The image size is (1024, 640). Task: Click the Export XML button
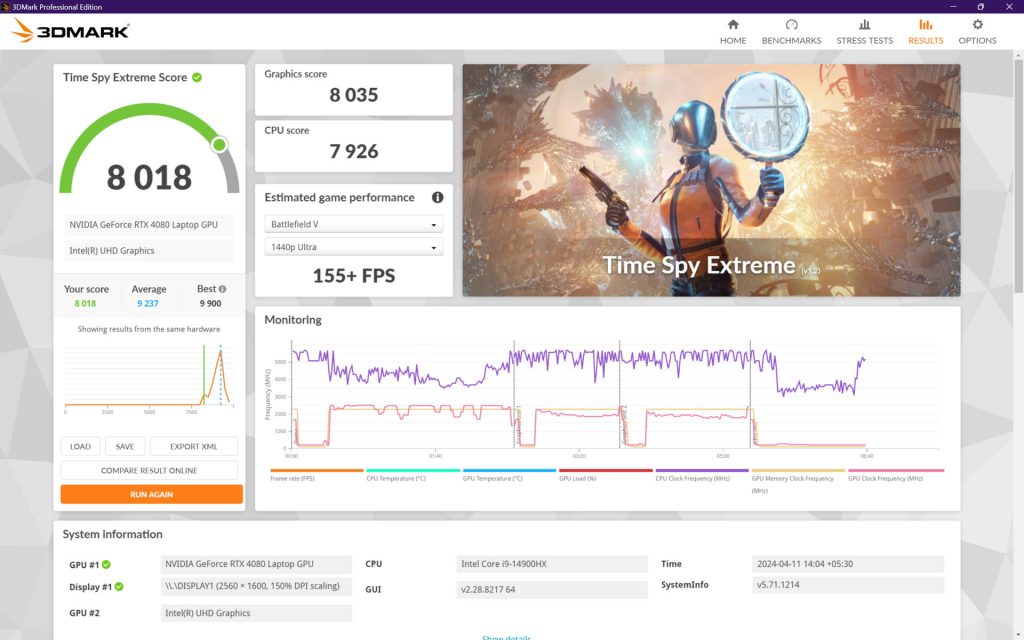click(x=193, y=447)
